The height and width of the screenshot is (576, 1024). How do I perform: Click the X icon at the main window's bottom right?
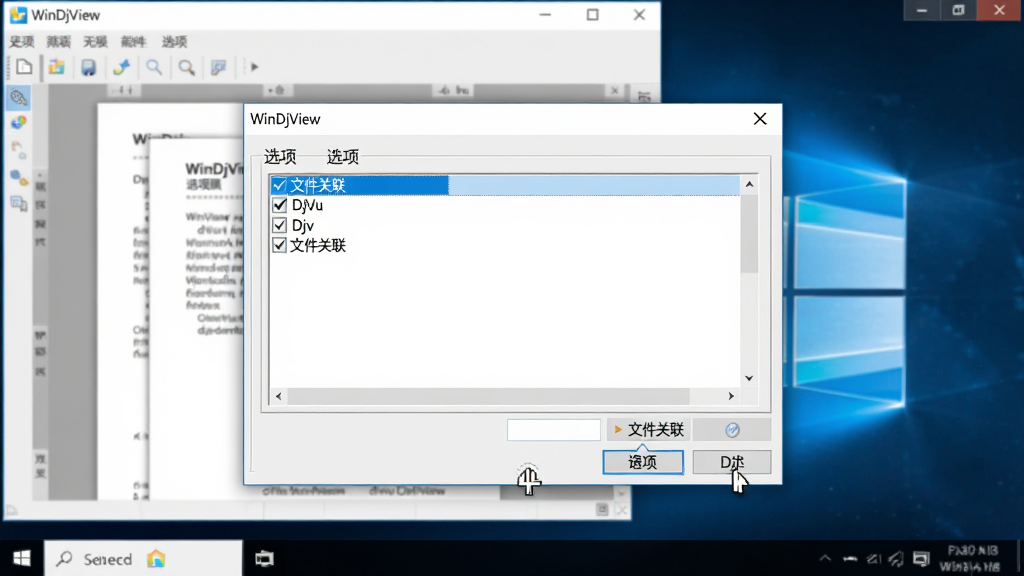[x=622, y=509]
